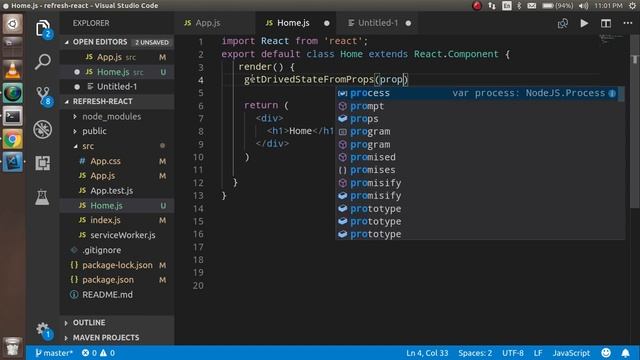Click the Visual Studio Code dock icon
This screenshot has width=640, height=360.
(x=13, y=162)
